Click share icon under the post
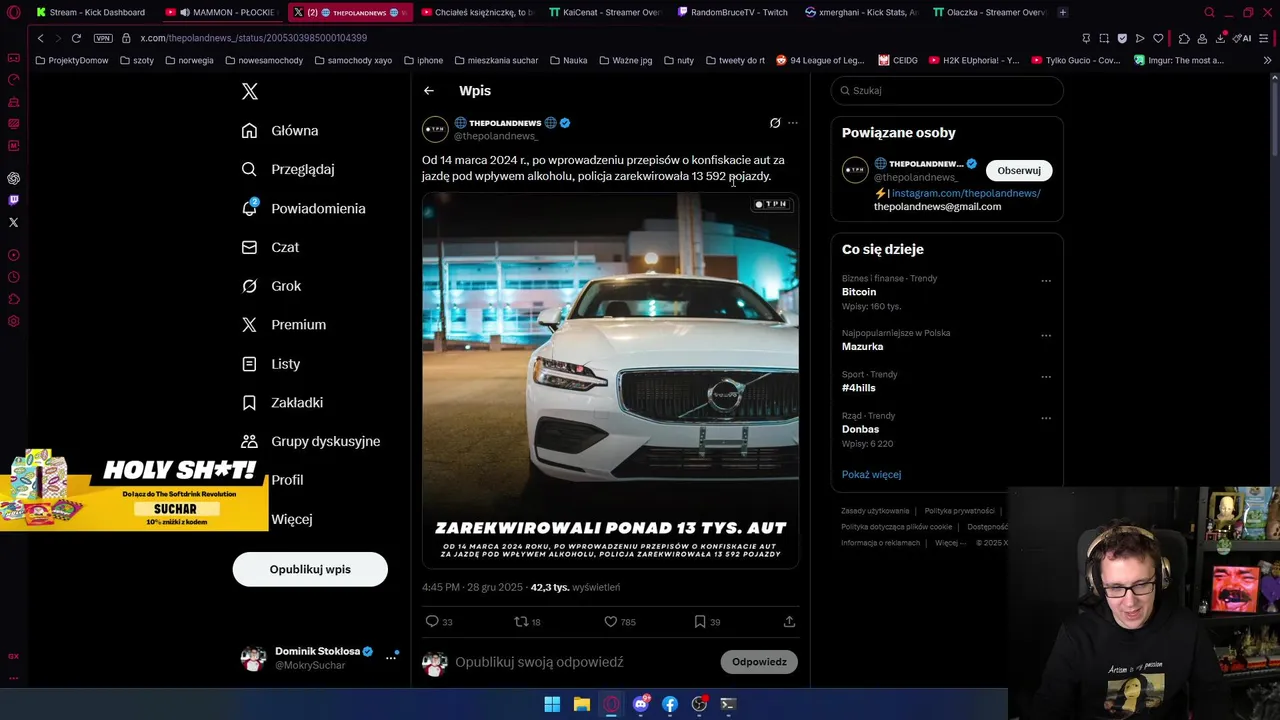Screen dimensions: 1280x720 (789, 622)
